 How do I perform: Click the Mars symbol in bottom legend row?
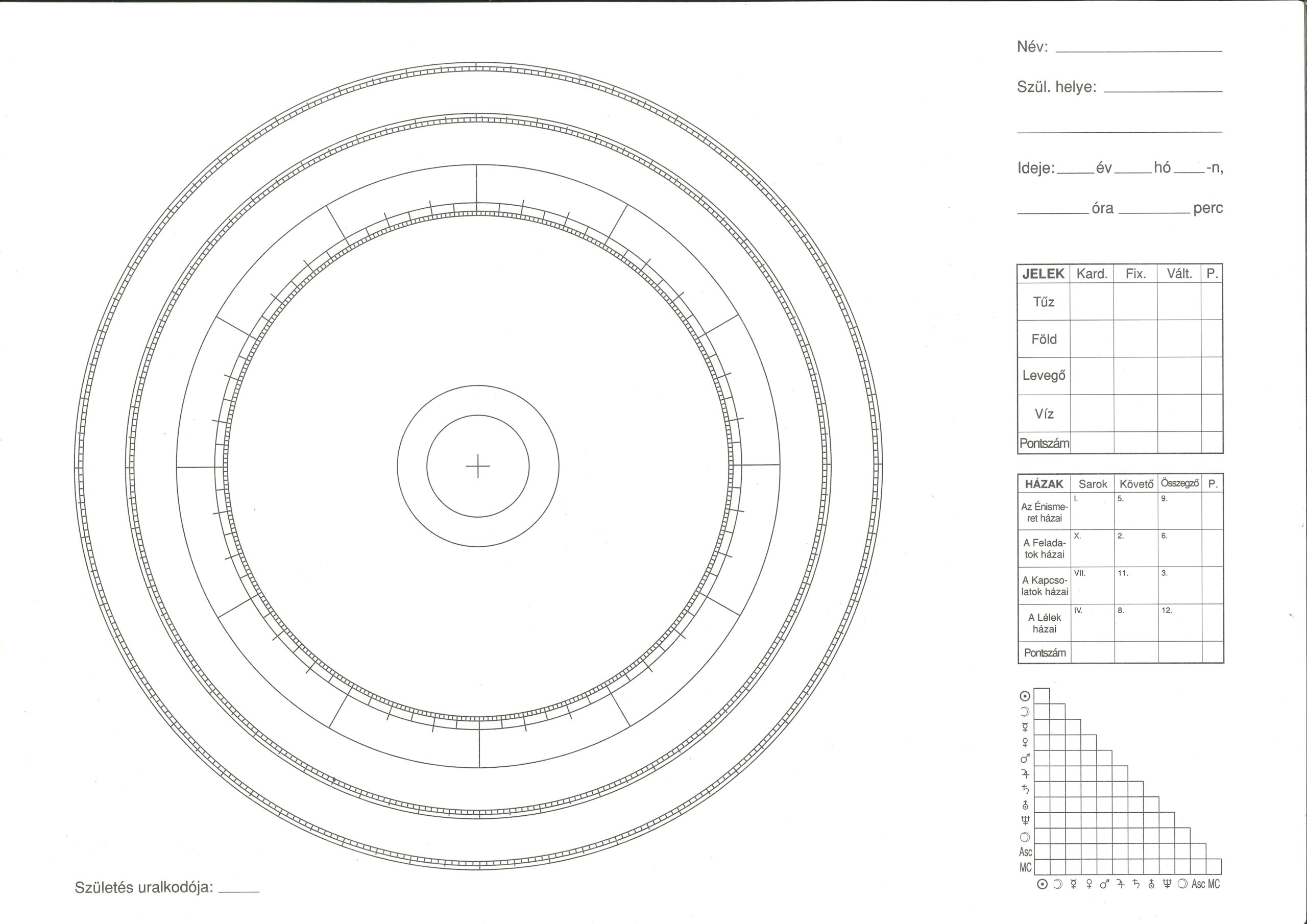1104,884
